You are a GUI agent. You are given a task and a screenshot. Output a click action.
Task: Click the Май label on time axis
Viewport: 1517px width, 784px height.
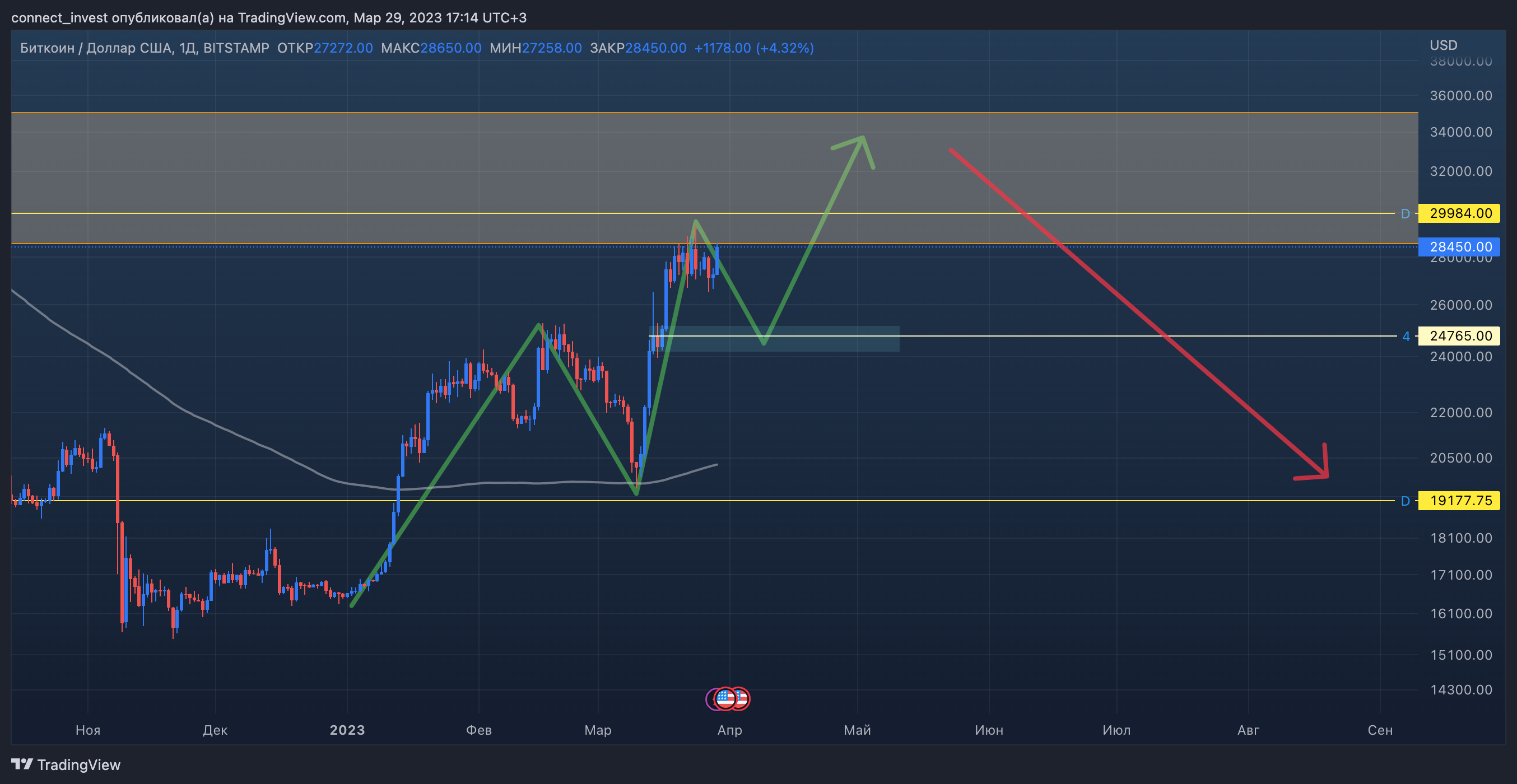857,730
